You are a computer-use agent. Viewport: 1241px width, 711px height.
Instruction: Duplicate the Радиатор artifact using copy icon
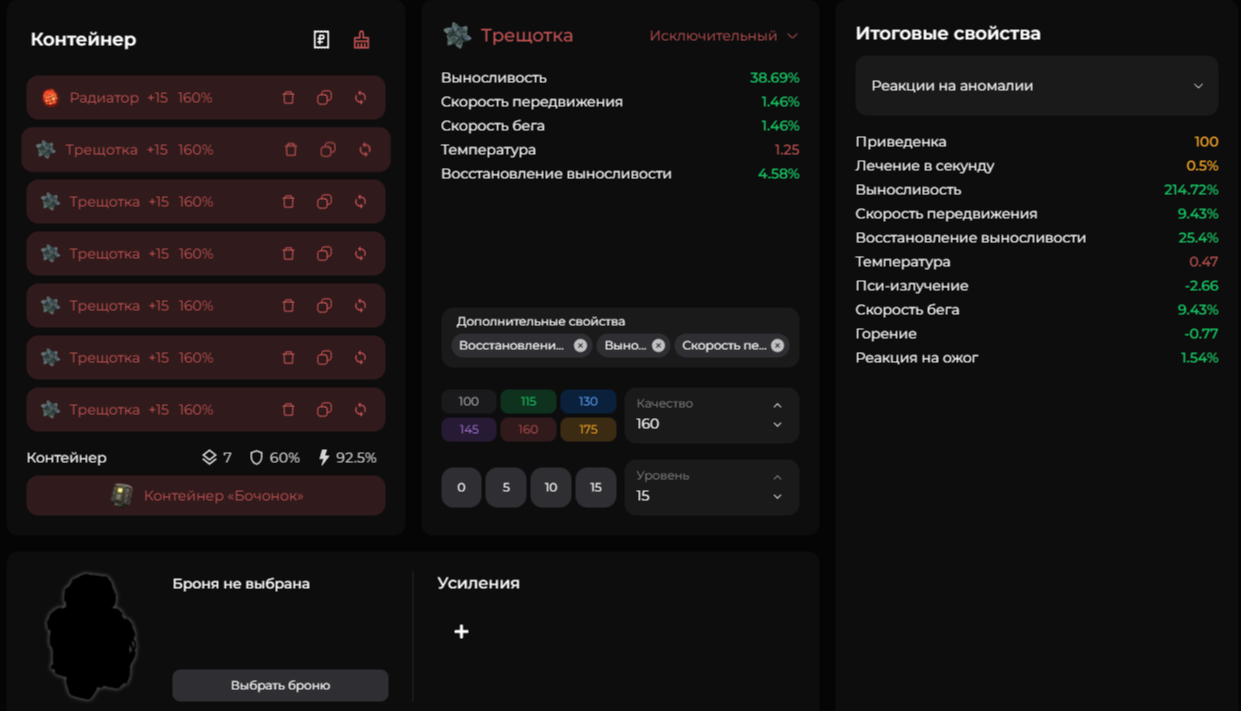(324, 98)
